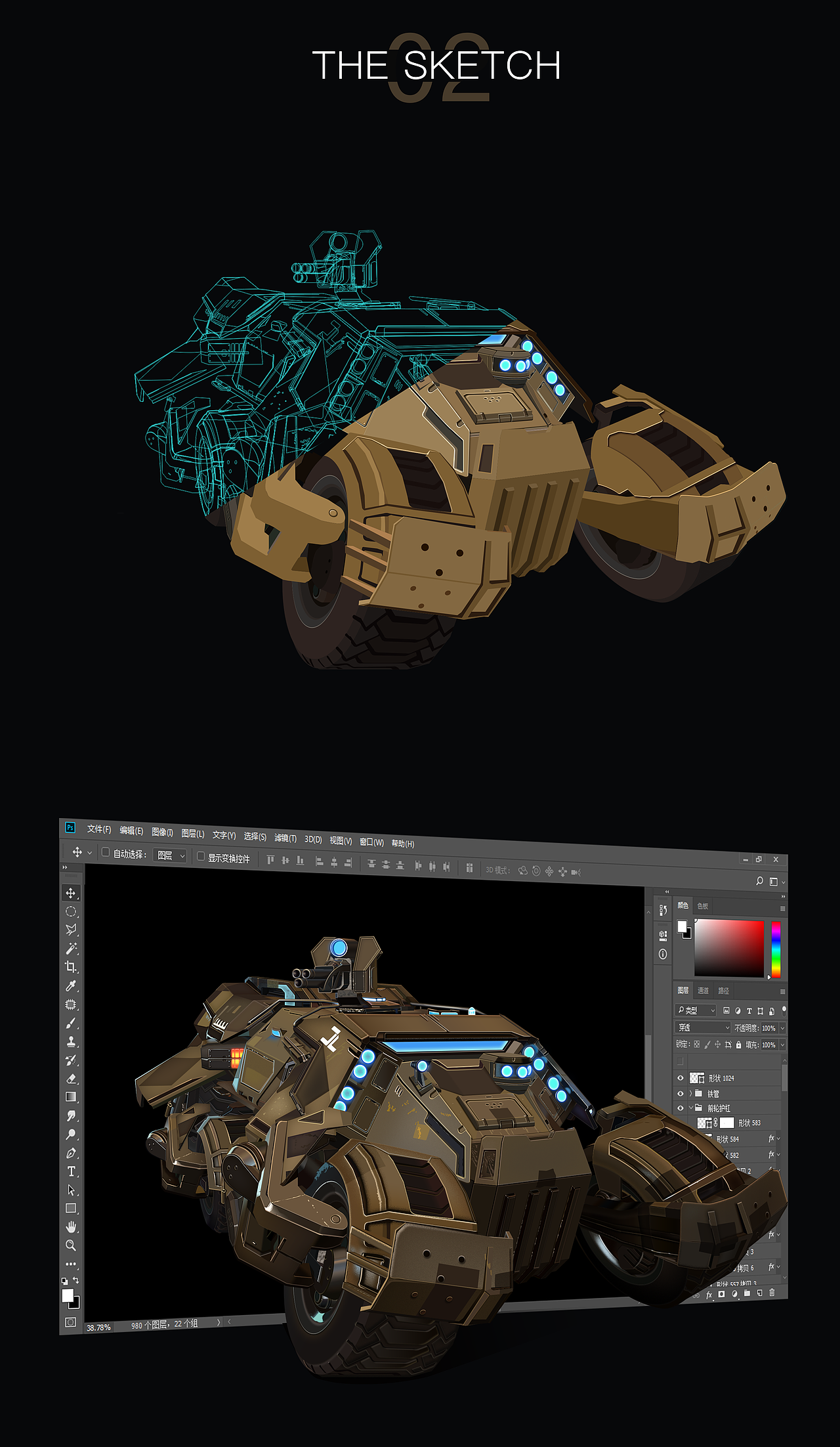Screen dimensions: 840x1447
Task: Select the Horizontal Type tool
Action: (71, 1171)
